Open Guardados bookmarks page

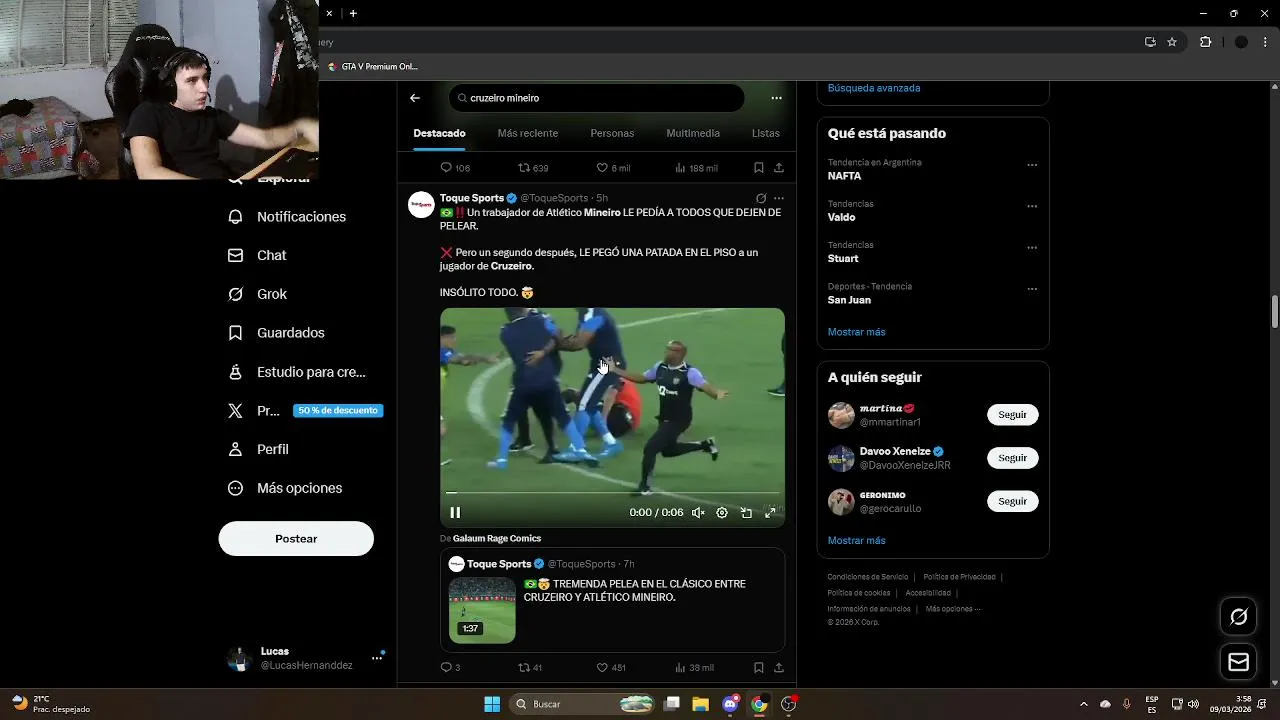277,333
